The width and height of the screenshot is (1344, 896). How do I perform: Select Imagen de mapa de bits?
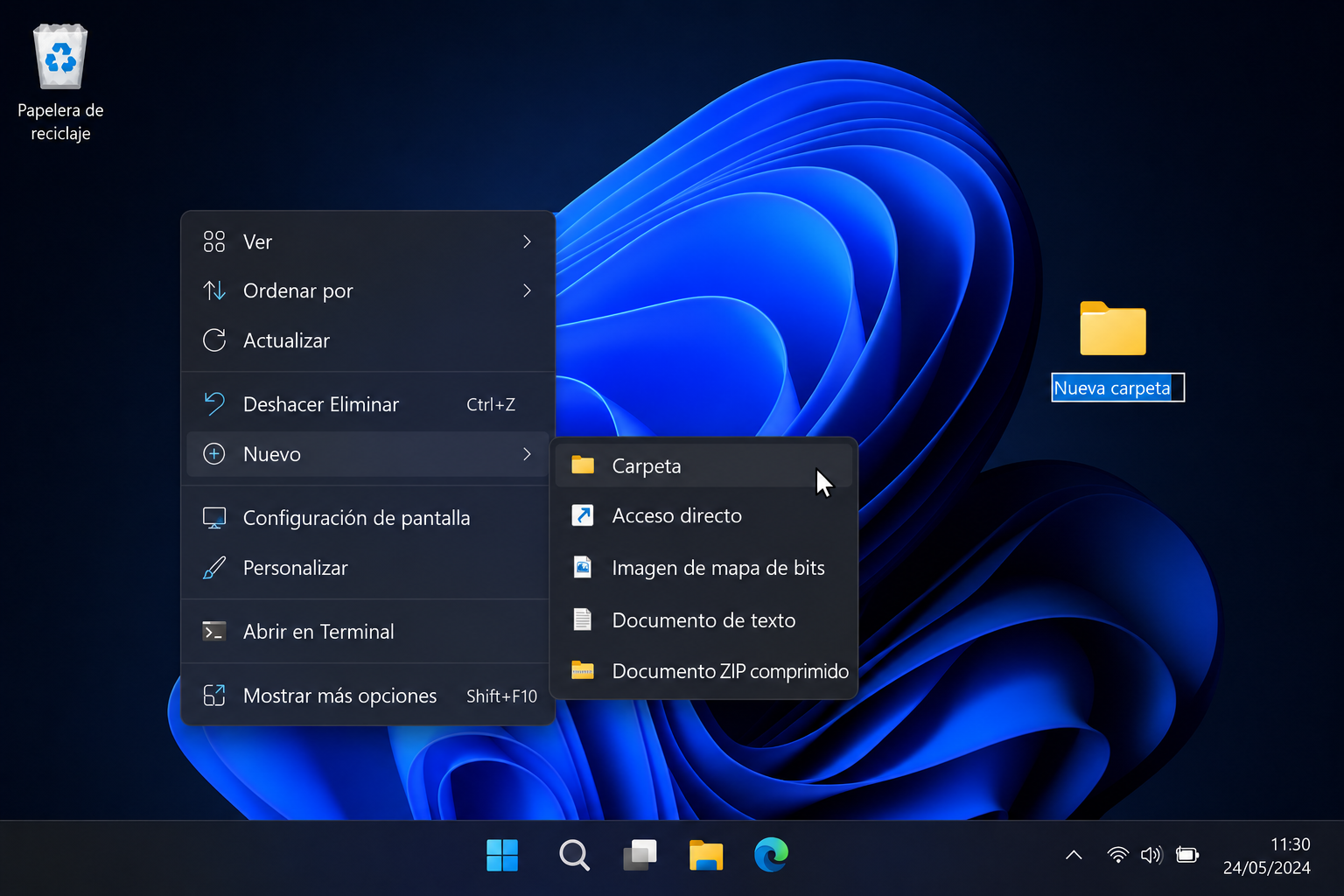(x=703, y=568)
